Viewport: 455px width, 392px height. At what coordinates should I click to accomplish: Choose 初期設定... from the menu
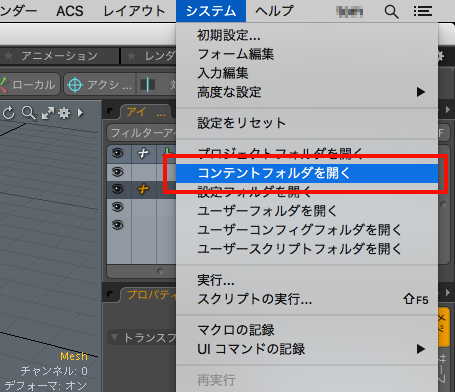tap(307, 35)
